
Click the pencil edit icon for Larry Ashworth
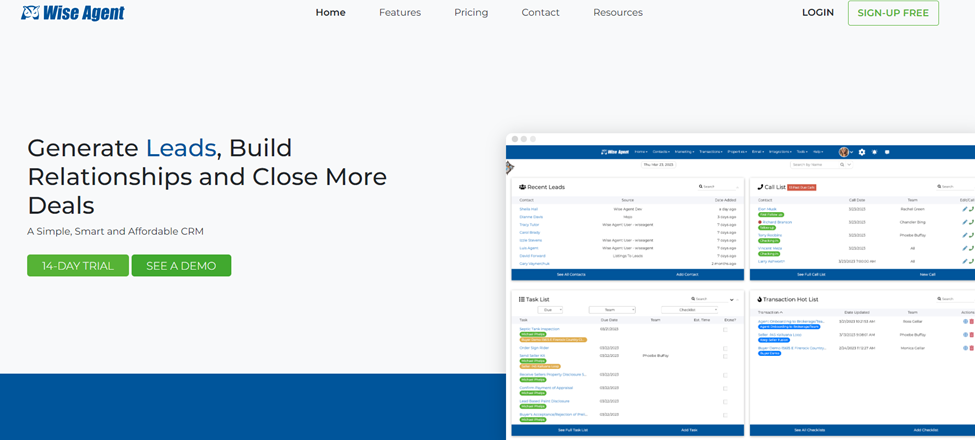point(964,261)
